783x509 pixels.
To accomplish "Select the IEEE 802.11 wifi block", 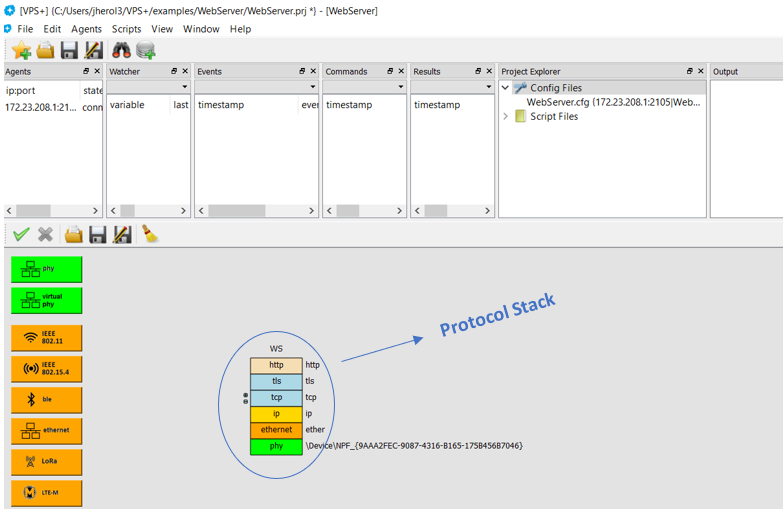I will pos(47,337).
